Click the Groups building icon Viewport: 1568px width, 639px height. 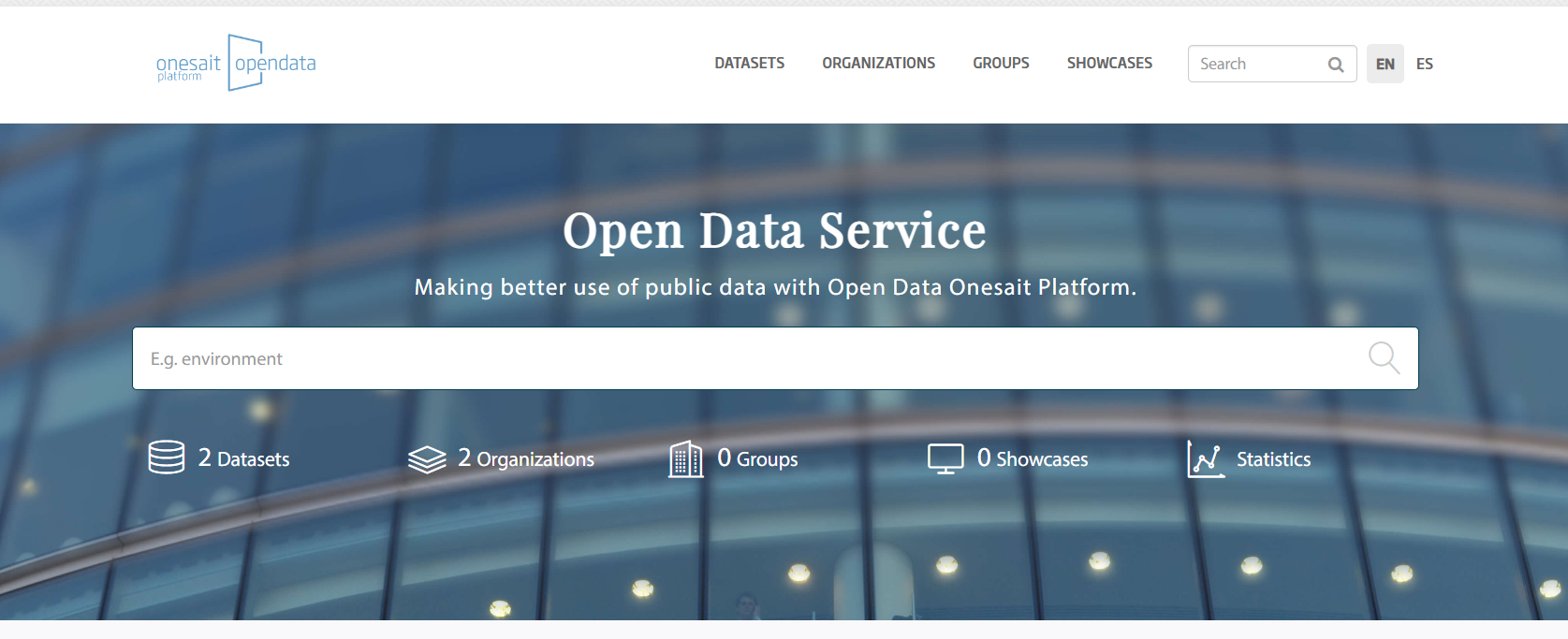(686, 458)
